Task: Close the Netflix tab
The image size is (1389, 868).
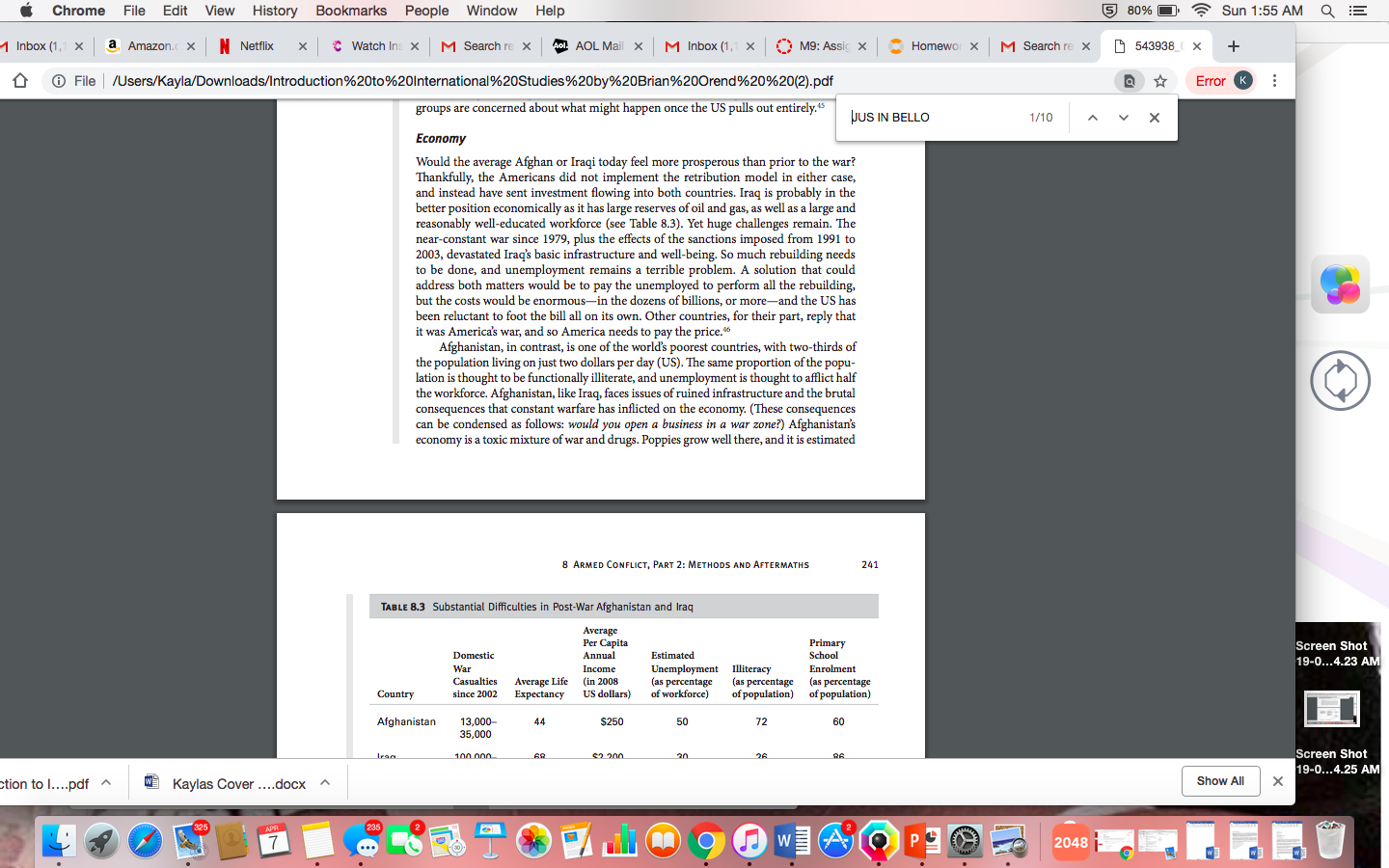Action: click(302, 46)
